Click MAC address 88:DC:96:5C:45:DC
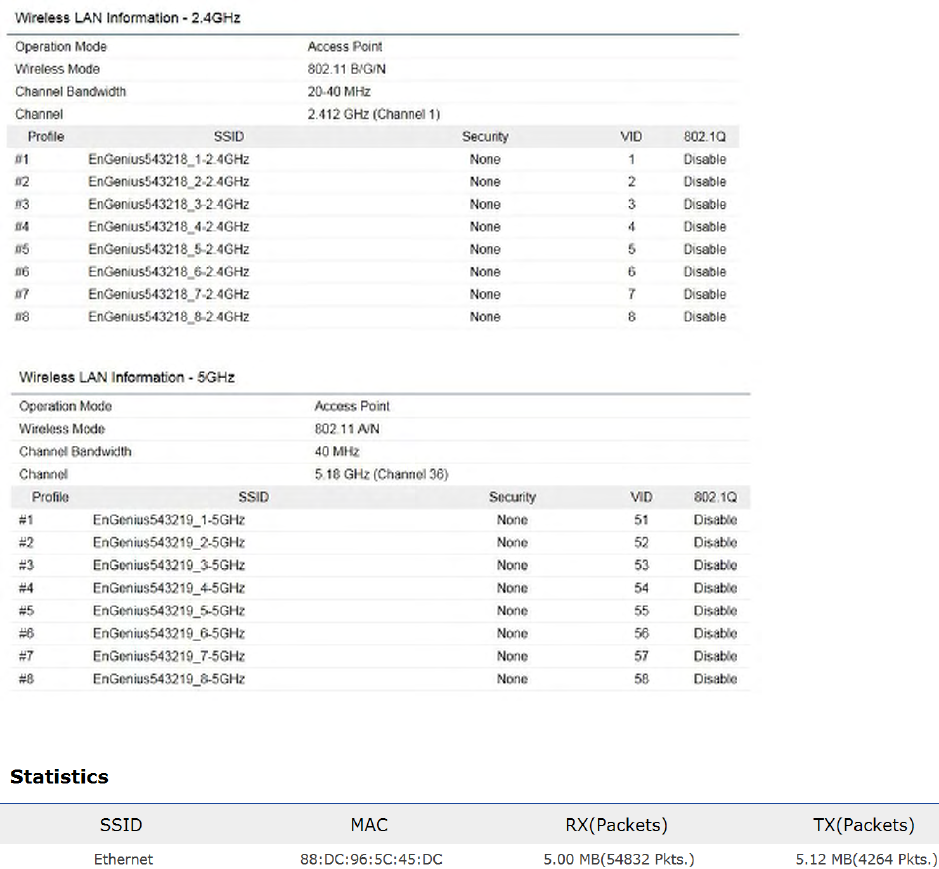This screenshot has width=939, height=869. click(x=371, y=859)
